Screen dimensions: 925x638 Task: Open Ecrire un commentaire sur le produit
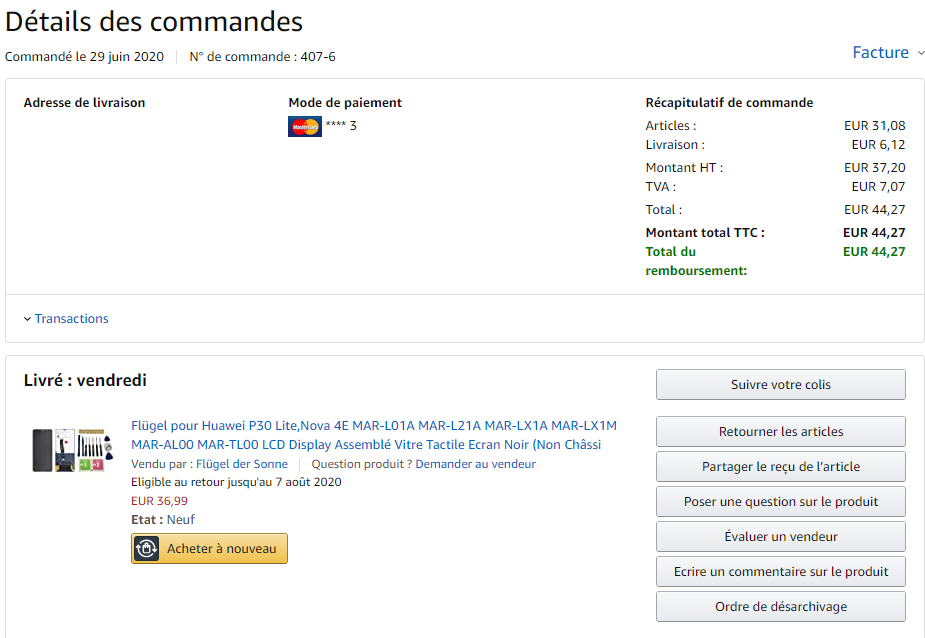780,572
